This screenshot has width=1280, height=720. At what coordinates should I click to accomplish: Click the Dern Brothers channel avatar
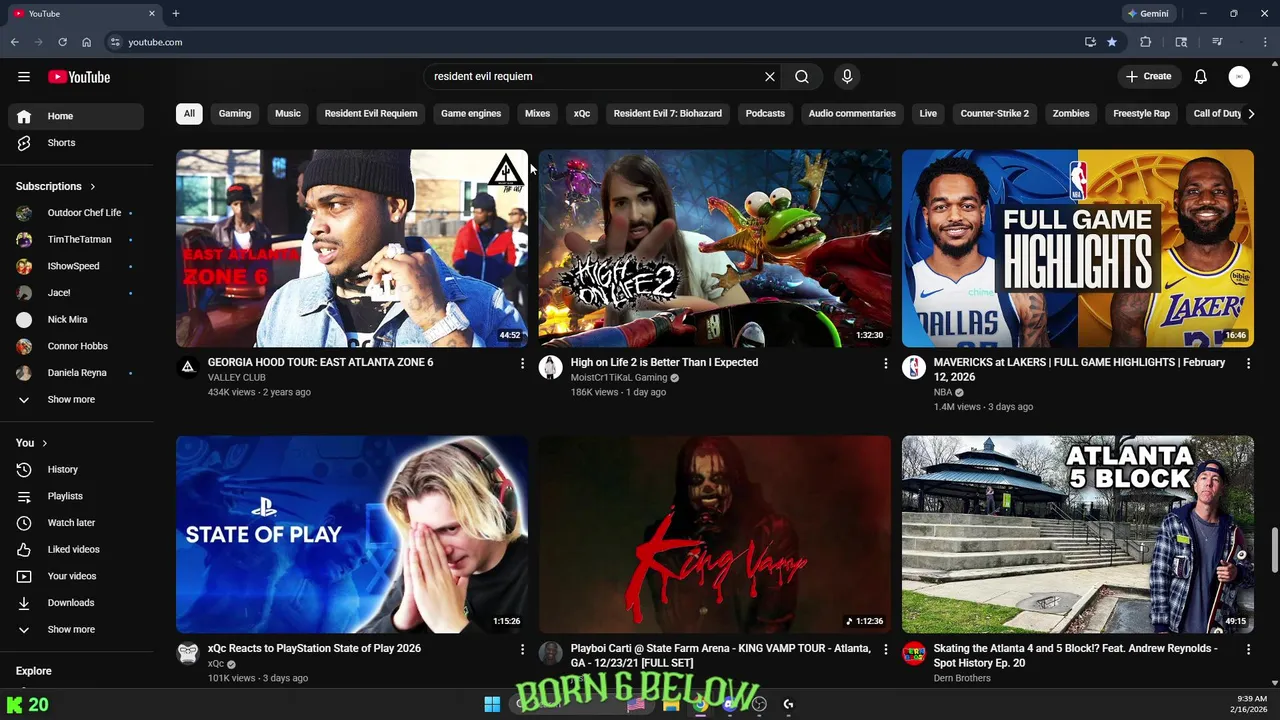914,654
